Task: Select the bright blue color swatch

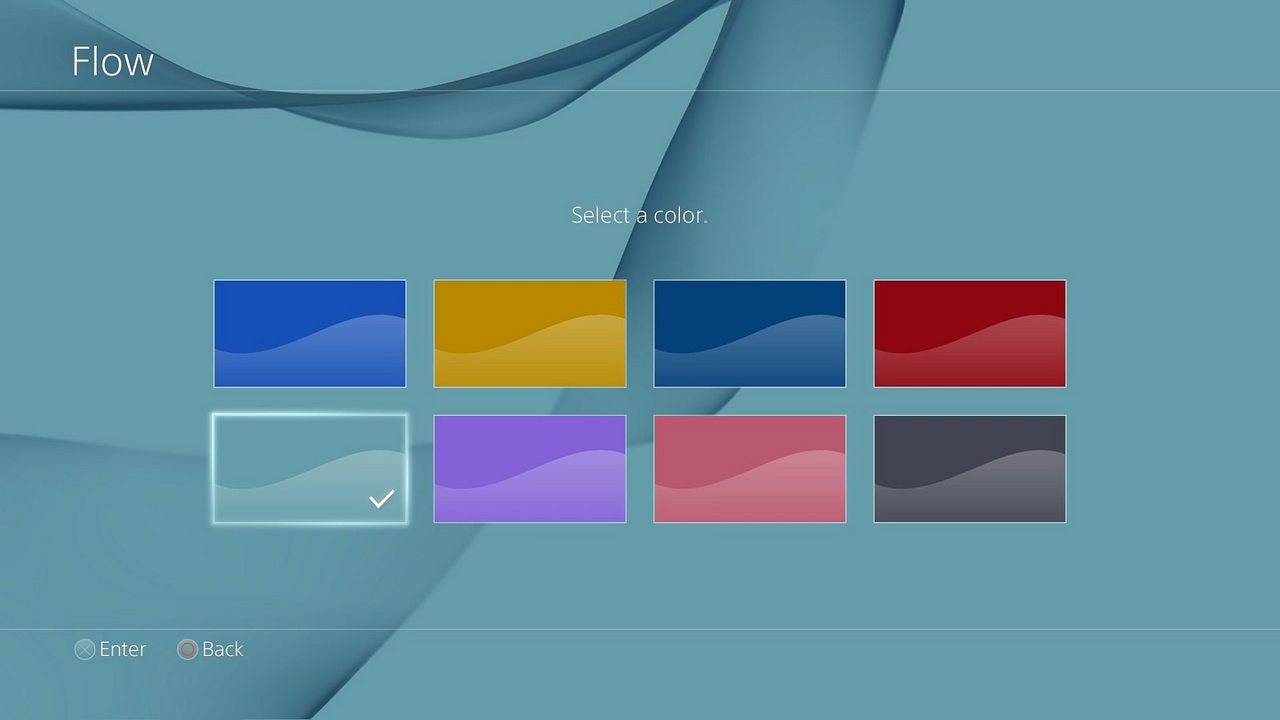Action: 310,333
